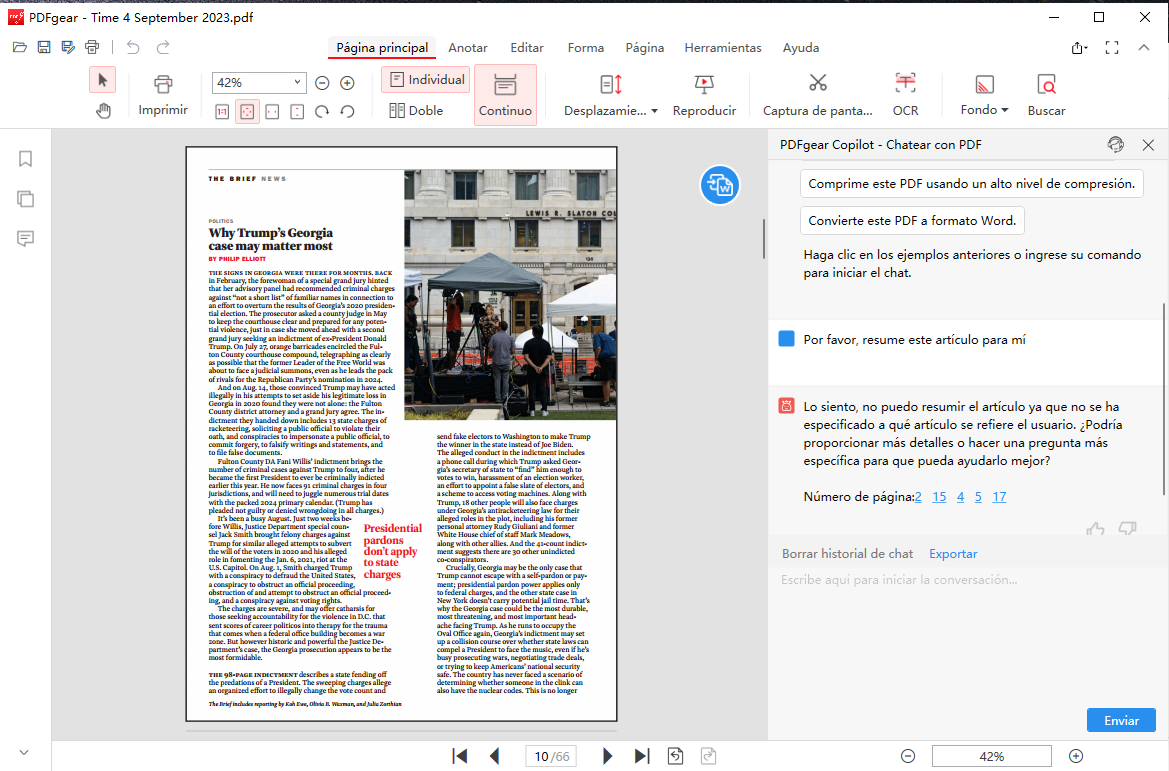Save the PDF document
Image resolution: width=1169 pixels, height=771 pixels.
[x=43, y=46]
